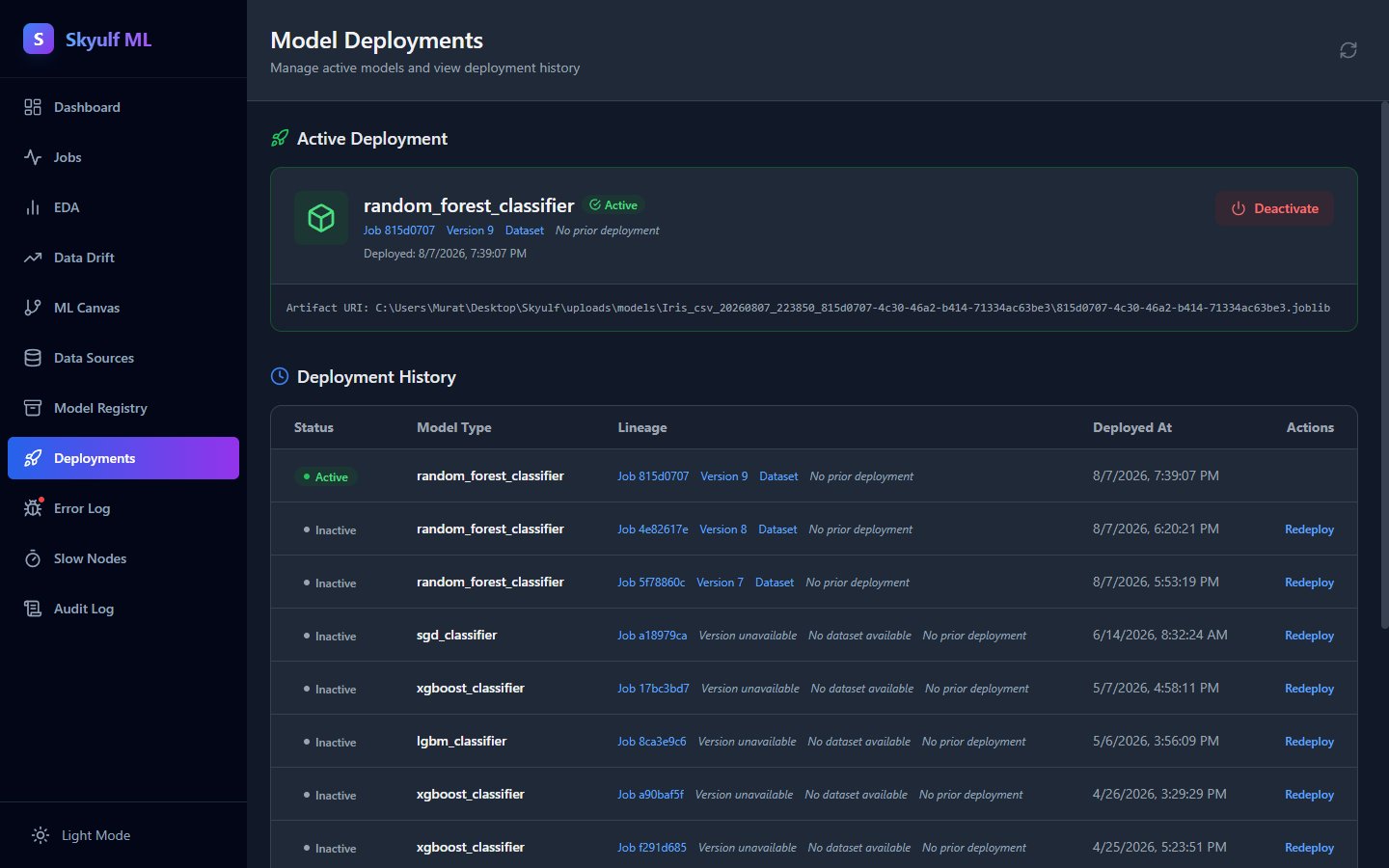Open the Error Log page
This screenshot has height=868, width=1389.
click(x=123, y=508)
